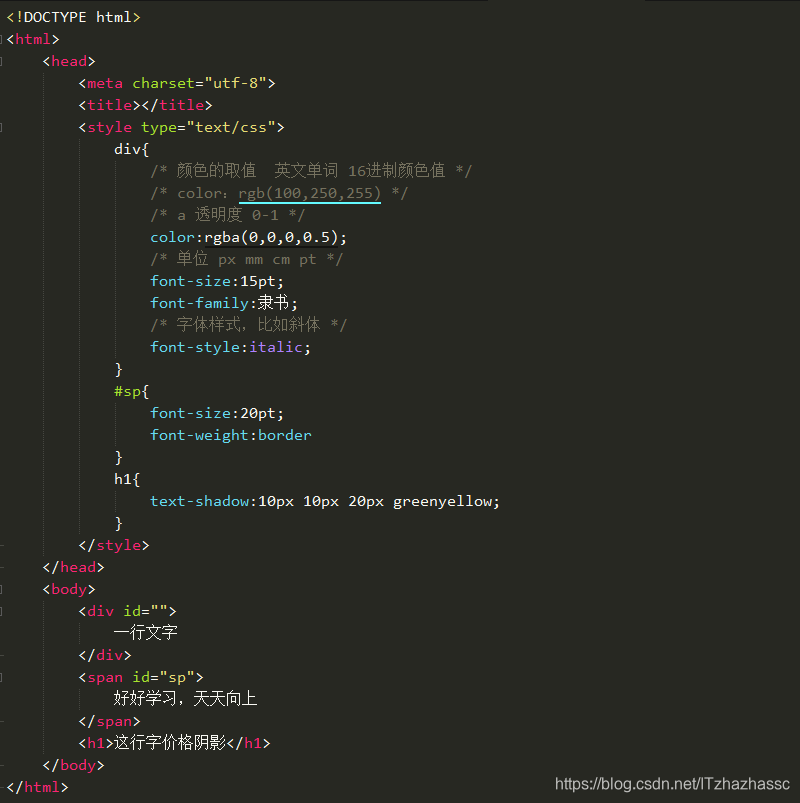Select the opening html tag text
The width and height of the screenshot is (800, 803).
[33, 39]
